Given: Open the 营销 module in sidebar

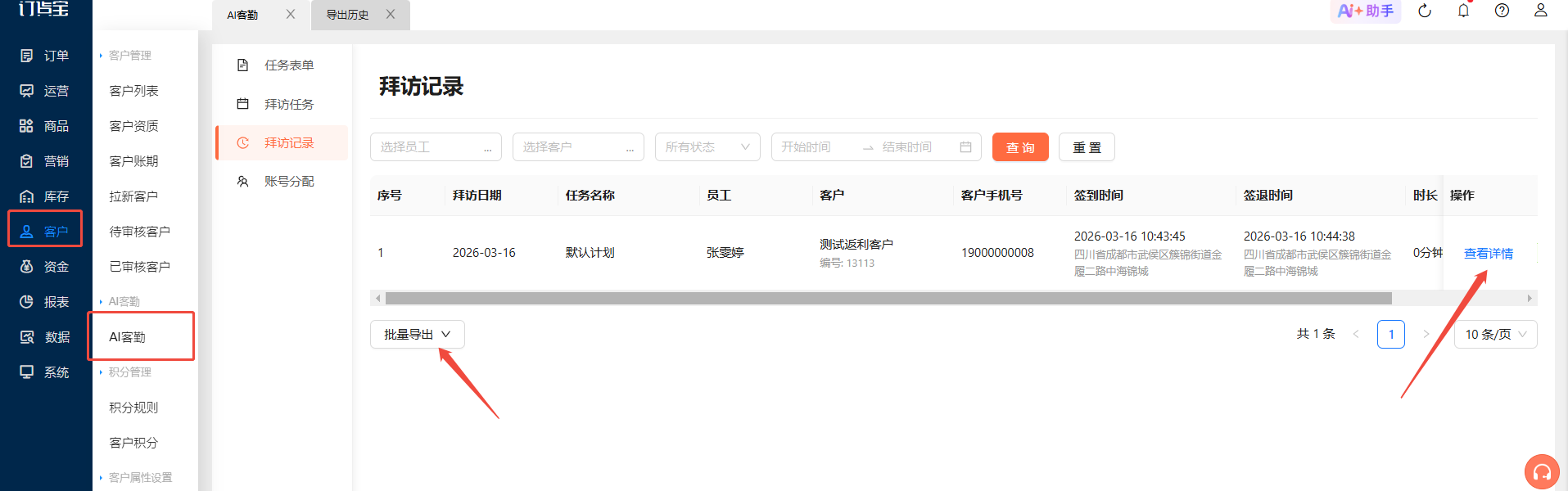Looking at the screenshot, I should [x=45, y=161].
